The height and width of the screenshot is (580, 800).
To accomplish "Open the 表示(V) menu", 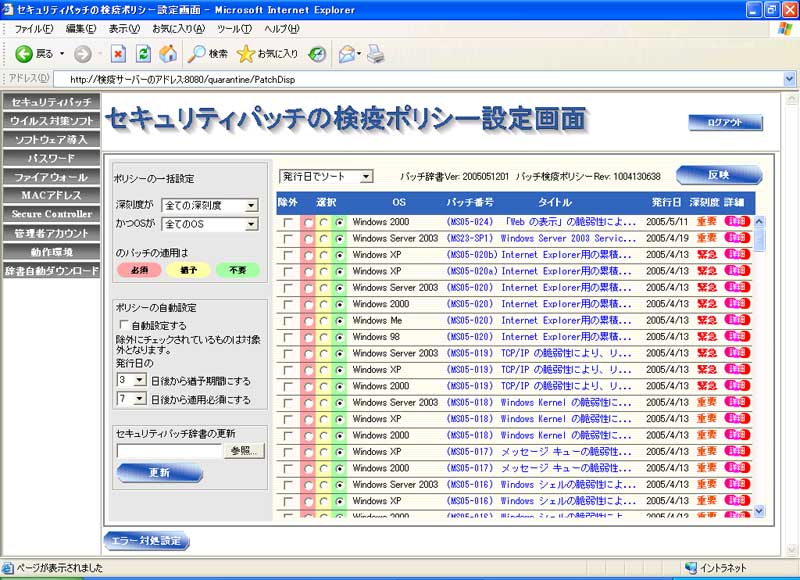I will coord(124,29).
